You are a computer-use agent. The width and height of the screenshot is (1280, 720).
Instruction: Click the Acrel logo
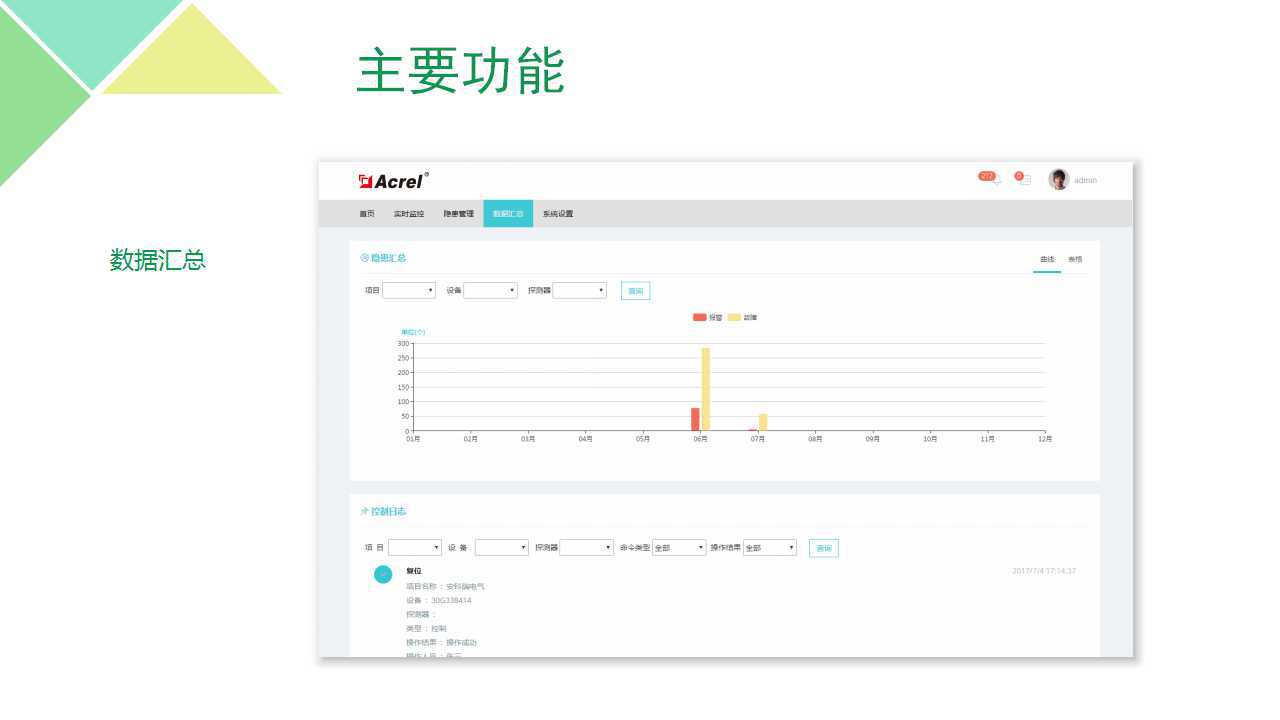coord(393,180)
